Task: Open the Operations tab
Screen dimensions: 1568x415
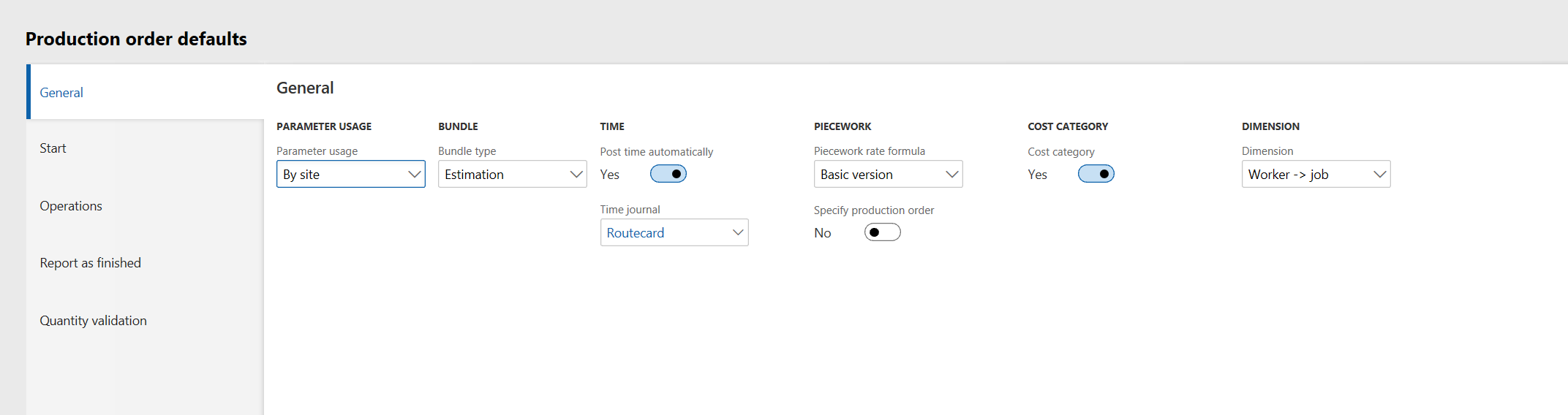Action: [71, 206]
